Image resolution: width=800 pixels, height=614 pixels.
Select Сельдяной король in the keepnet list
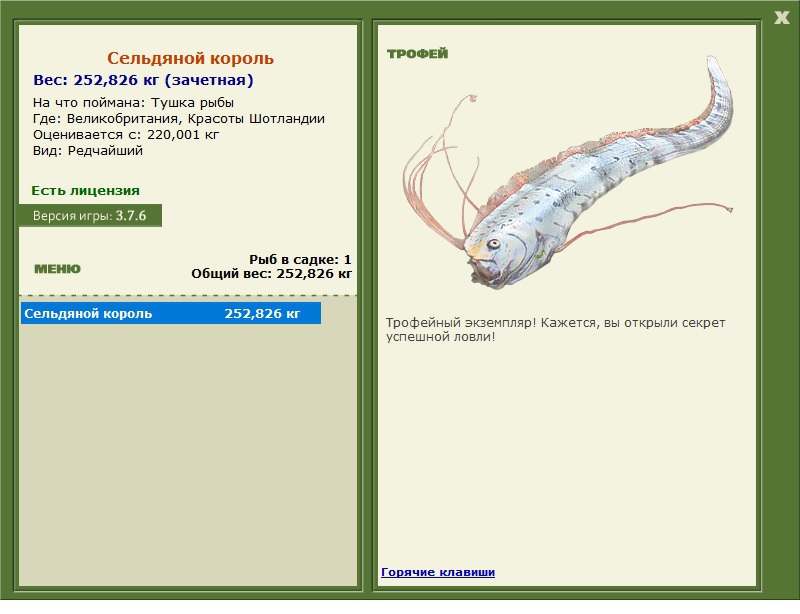point(171,313)
